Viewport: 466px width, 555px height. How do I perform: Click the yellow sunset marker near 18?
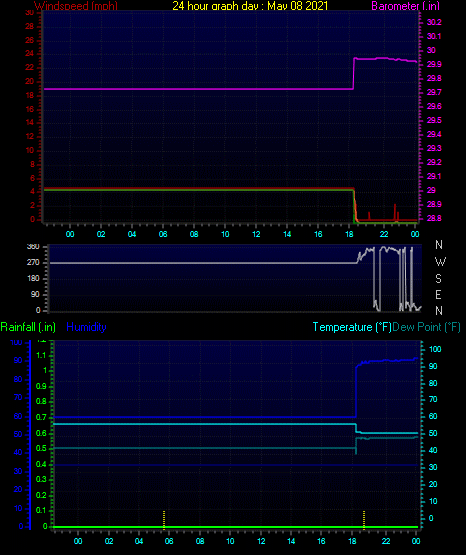coord(364,520)
